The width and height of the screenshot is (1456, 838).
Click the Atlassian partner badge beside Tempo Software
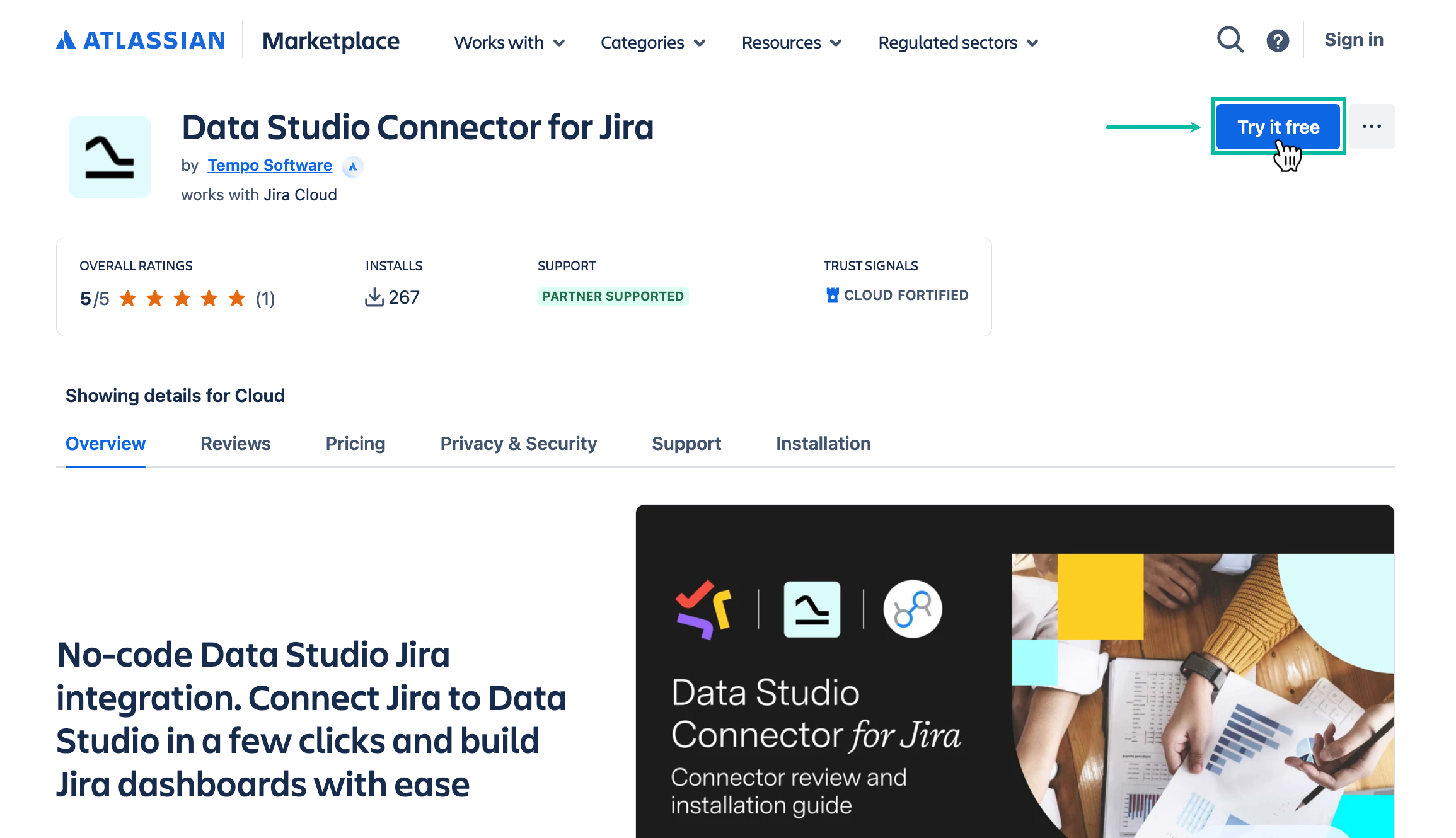click(x=353, y=166)
